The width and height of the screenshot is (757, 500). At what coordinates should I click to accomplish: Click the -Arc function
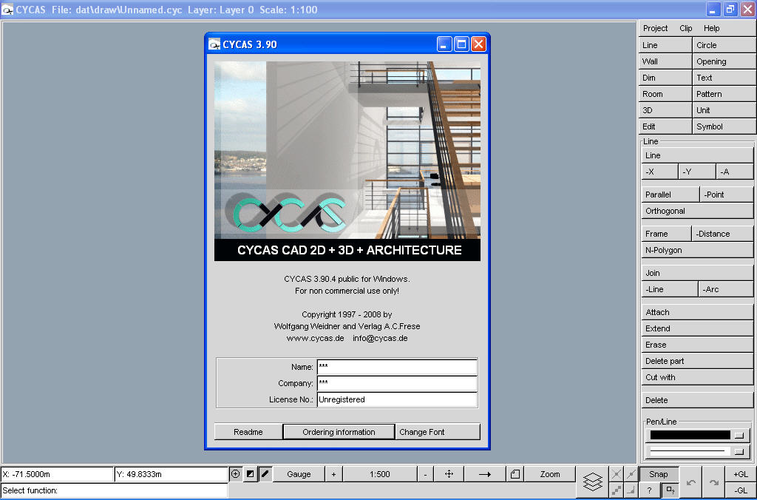(726, 289)
